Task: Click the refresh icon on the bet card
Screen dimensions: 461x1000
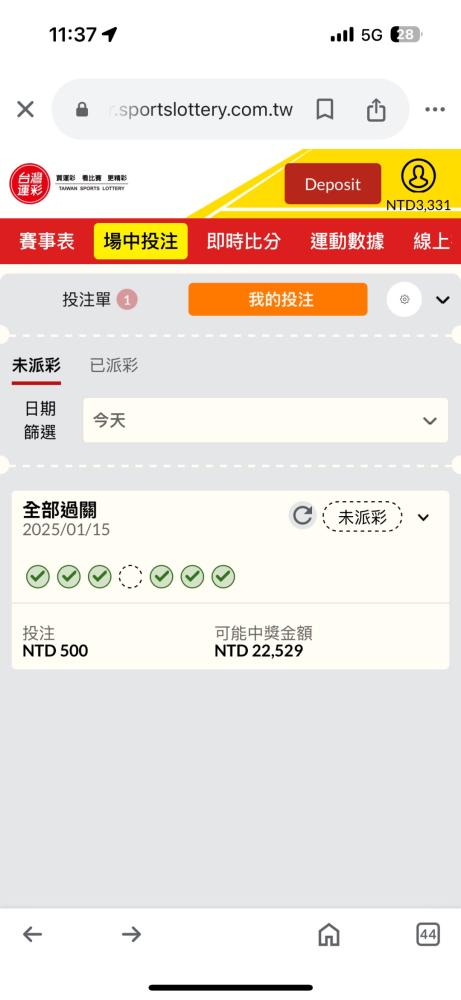Action: pos(302,516)
